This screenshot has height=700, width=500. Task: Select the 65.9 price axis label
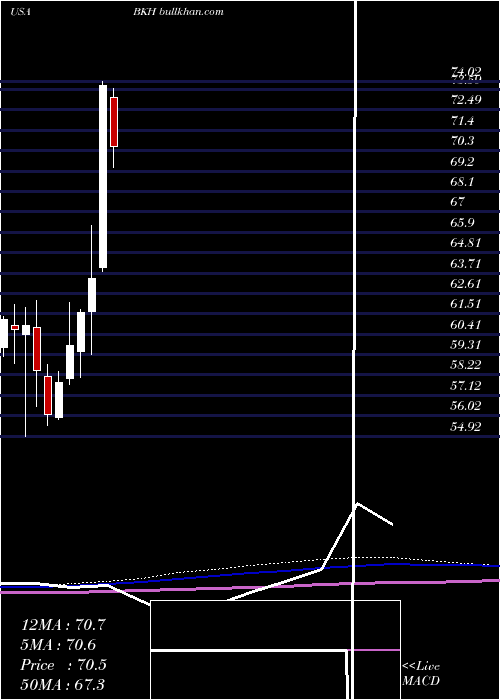(x=462, y=222)
